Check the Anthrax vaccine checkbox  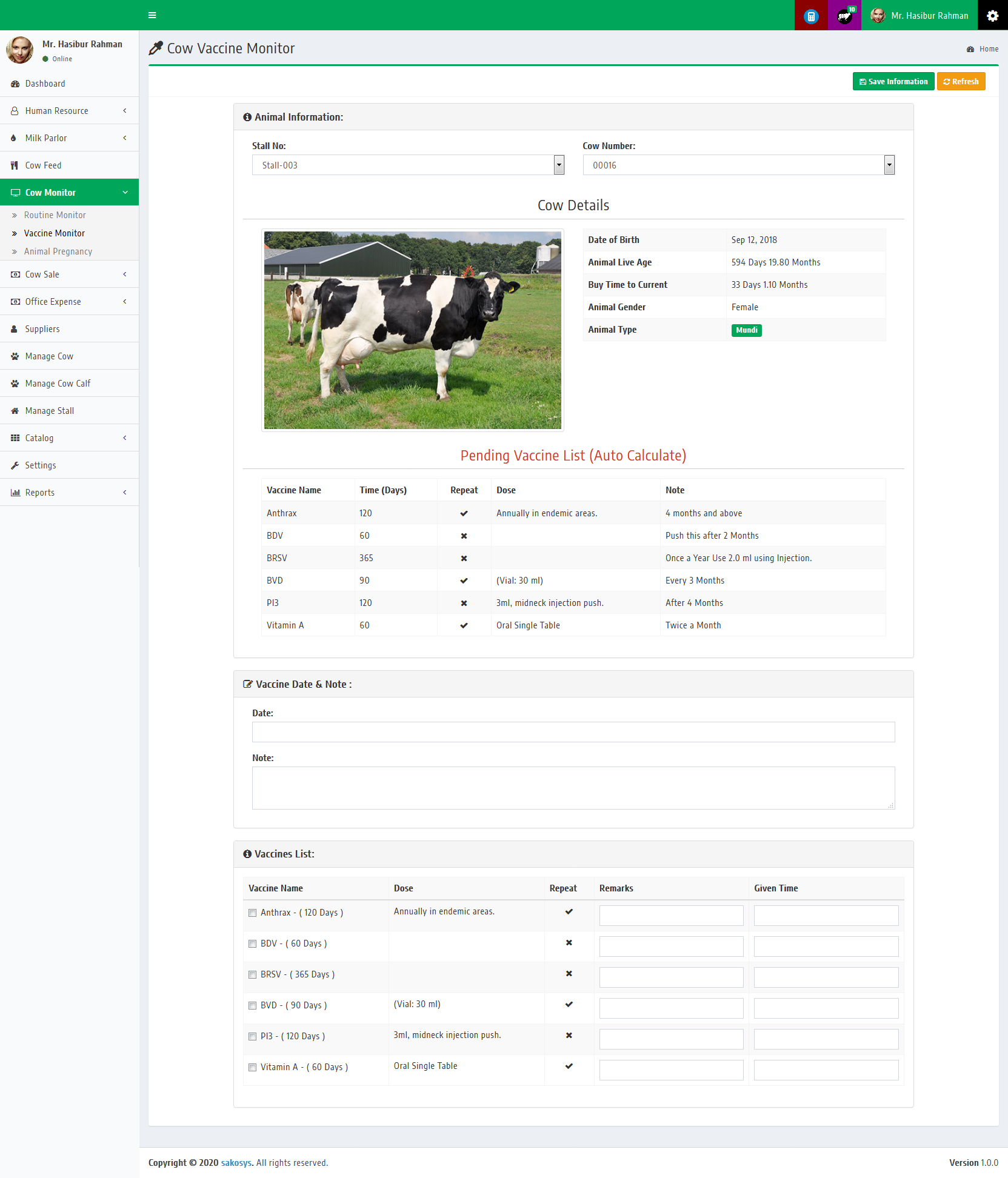[253, 913]
